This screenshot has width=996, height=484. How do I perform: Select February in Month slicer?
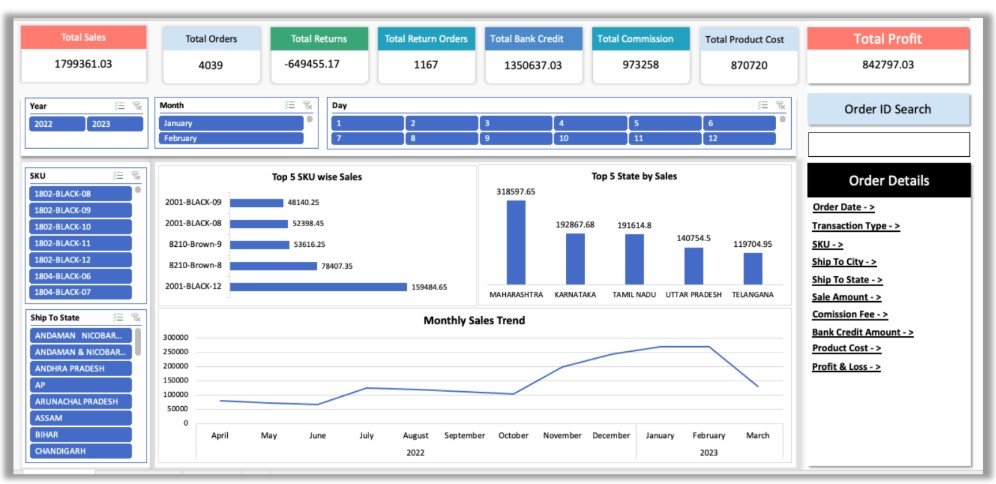click(x=231, y=138)
